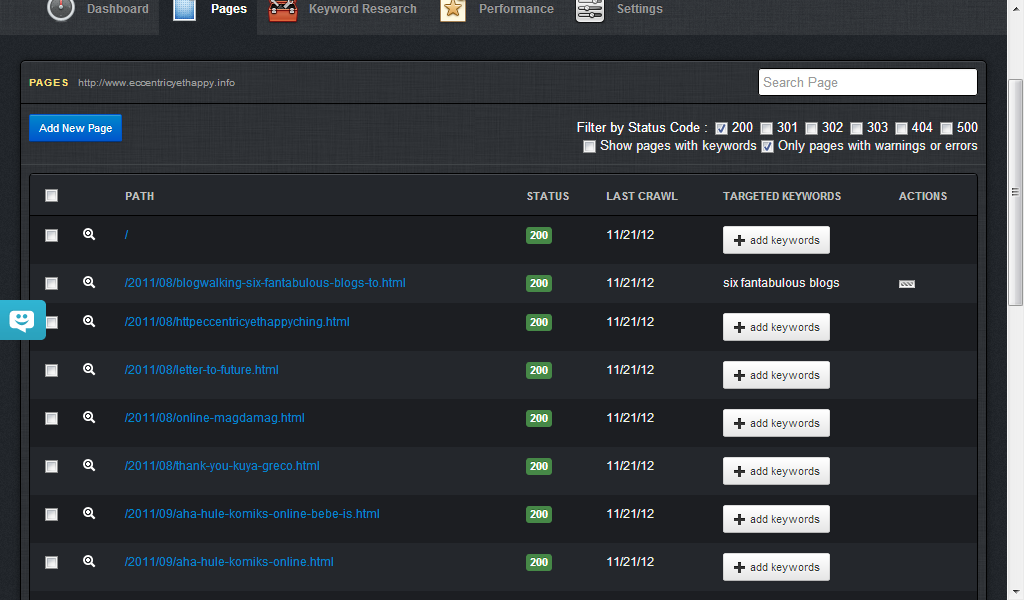Click magnifier for letter-to-future.html row
Viewport: 1024px width, 600px height.
89,370
